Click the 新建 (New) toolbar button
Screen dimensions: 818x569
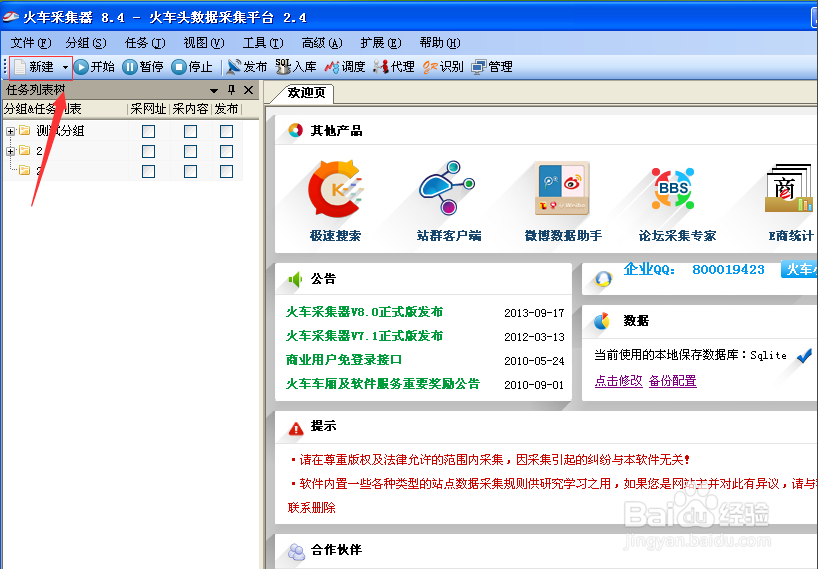coord(34,67)
